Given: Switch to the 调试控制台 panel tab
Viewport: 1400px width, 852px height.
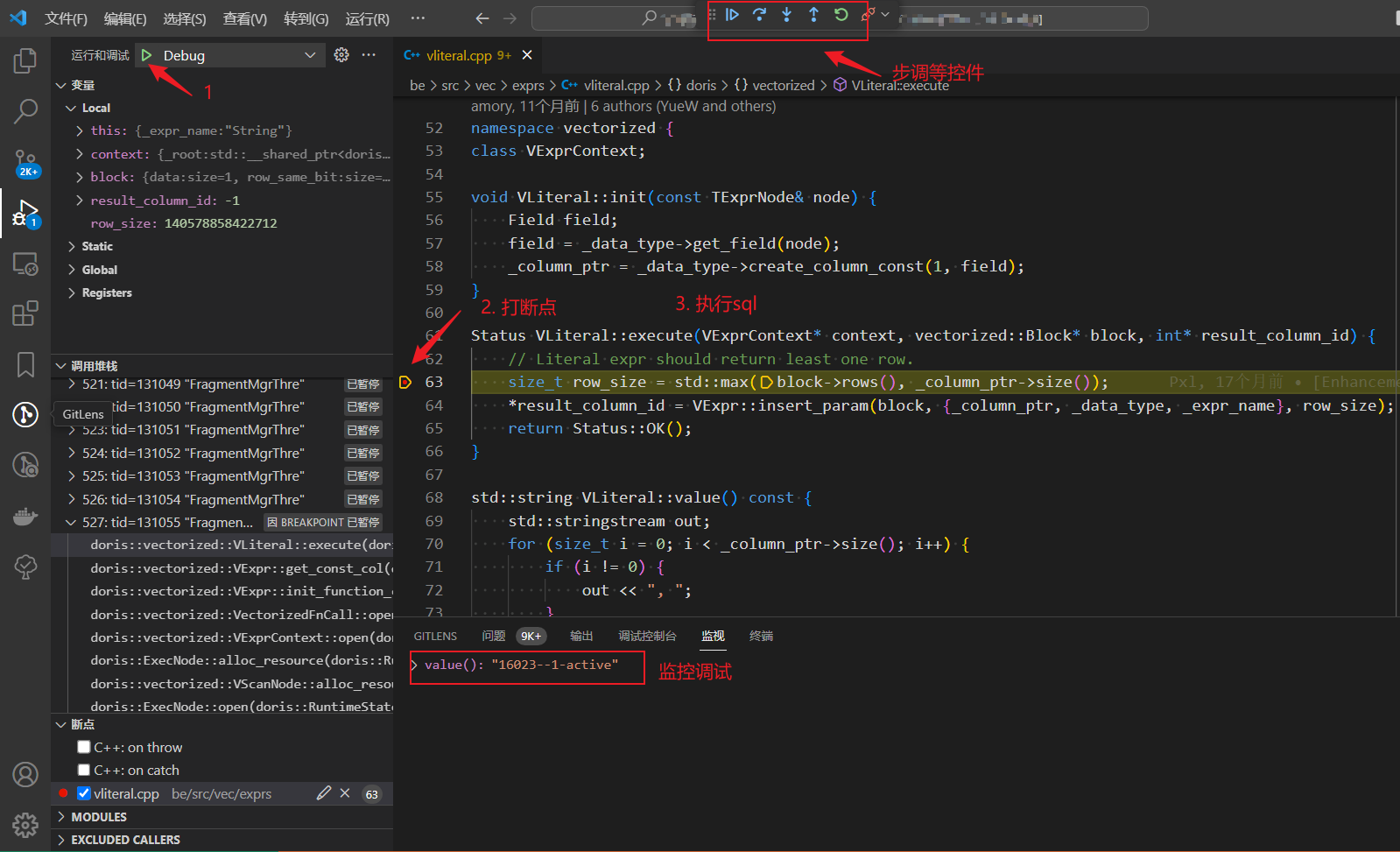Looking at the screenshot, I should 647,636.
